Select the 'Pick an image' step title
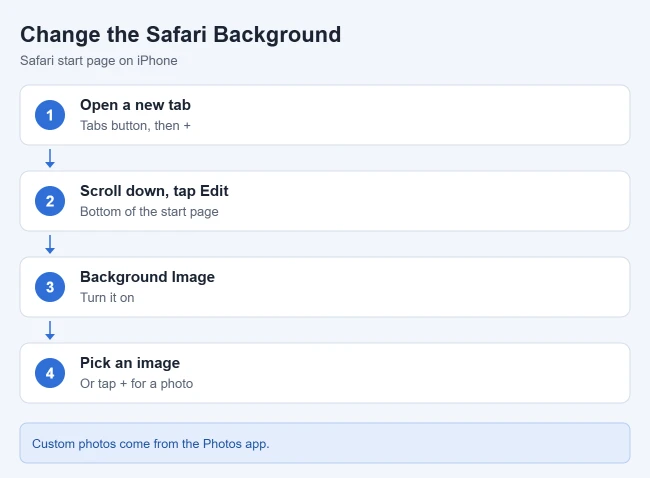This screenshot has height=478, width=650. (x=130, y=363)
